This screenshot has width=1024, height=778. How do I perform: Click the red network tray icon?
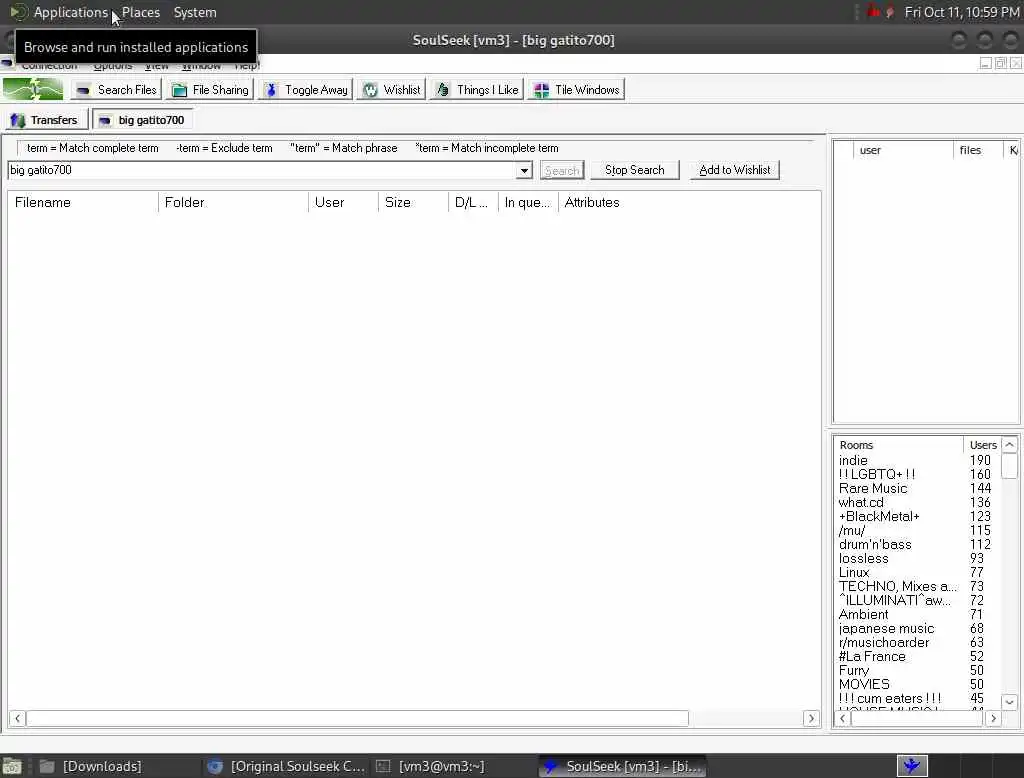(x=873, y=12)
